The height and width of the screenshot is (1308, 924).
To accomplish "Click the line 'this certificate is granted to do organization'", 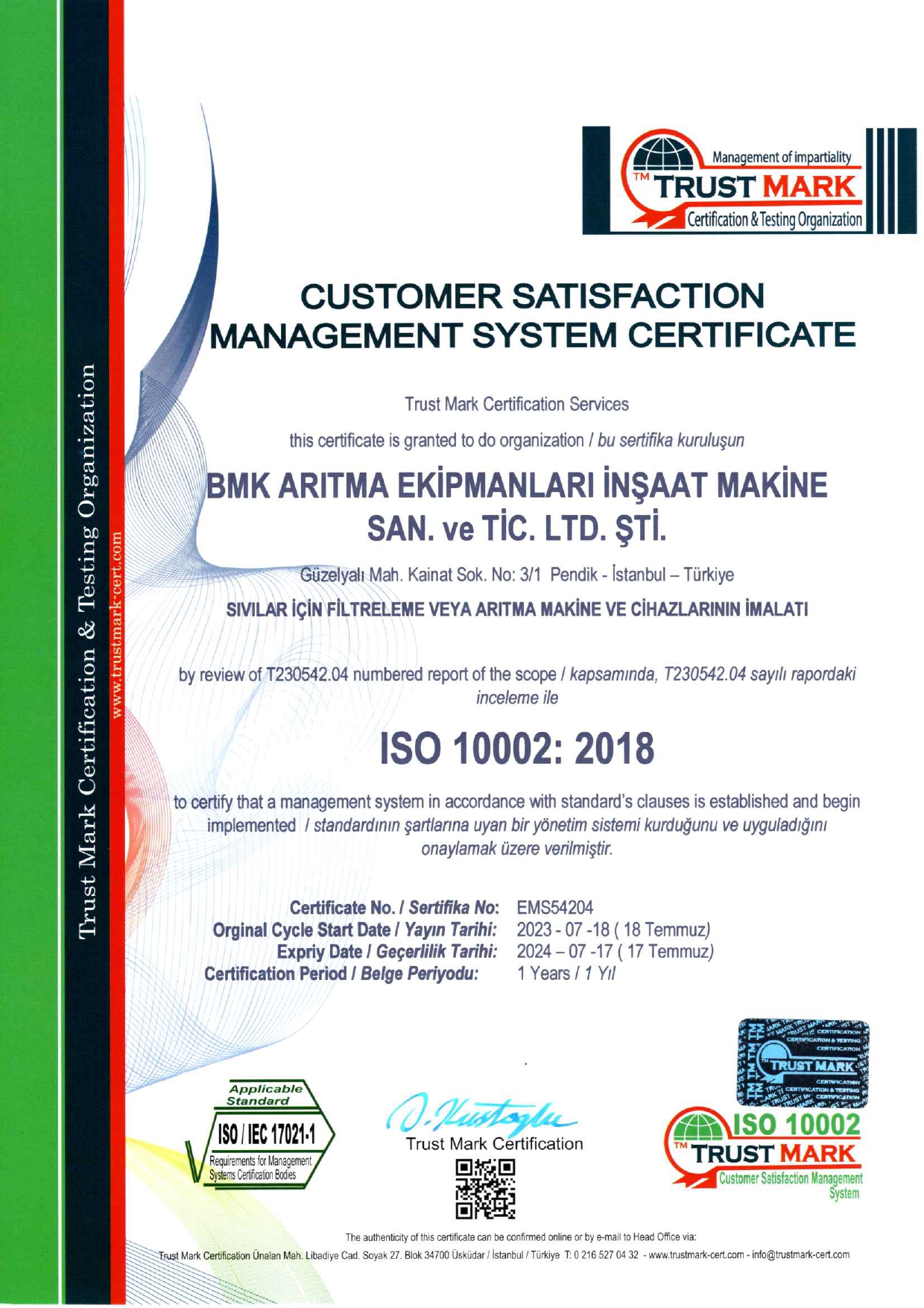I will point(437,440).
